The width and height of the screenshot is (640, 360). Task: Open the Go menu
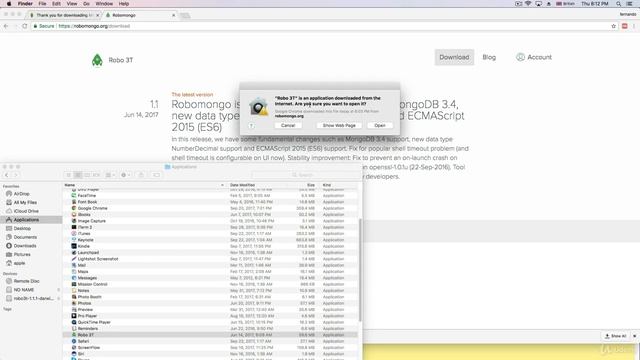click(86, 4)
